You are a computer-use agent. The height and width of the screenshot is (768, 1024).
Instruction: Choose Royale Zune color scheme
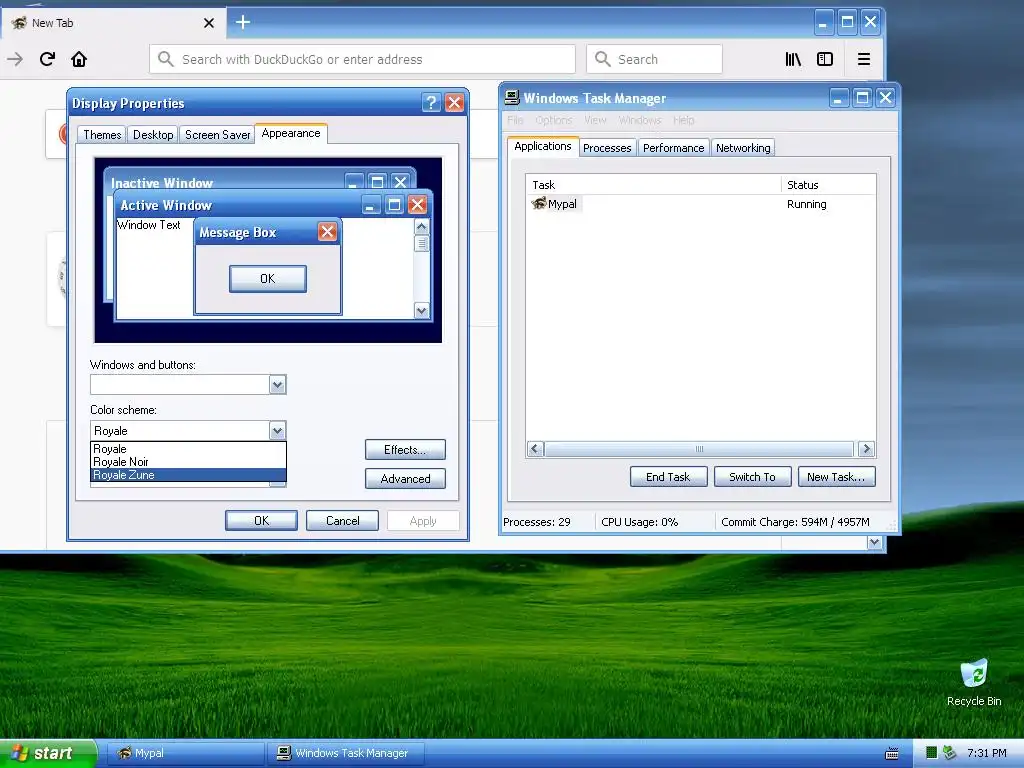188,475
